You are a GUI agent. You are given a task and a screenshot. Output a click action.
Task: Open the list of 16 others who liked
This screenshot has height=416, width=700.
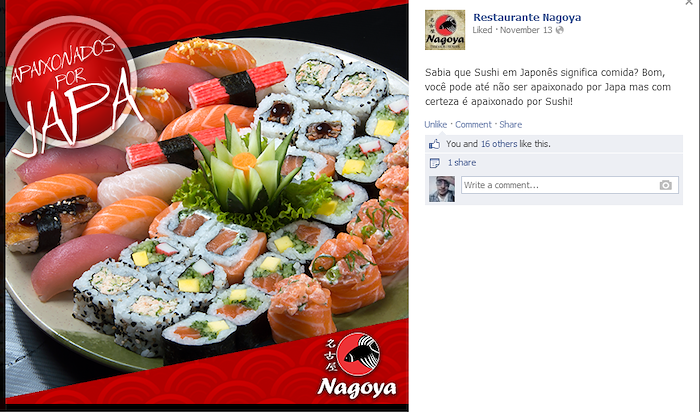[499, 144]
